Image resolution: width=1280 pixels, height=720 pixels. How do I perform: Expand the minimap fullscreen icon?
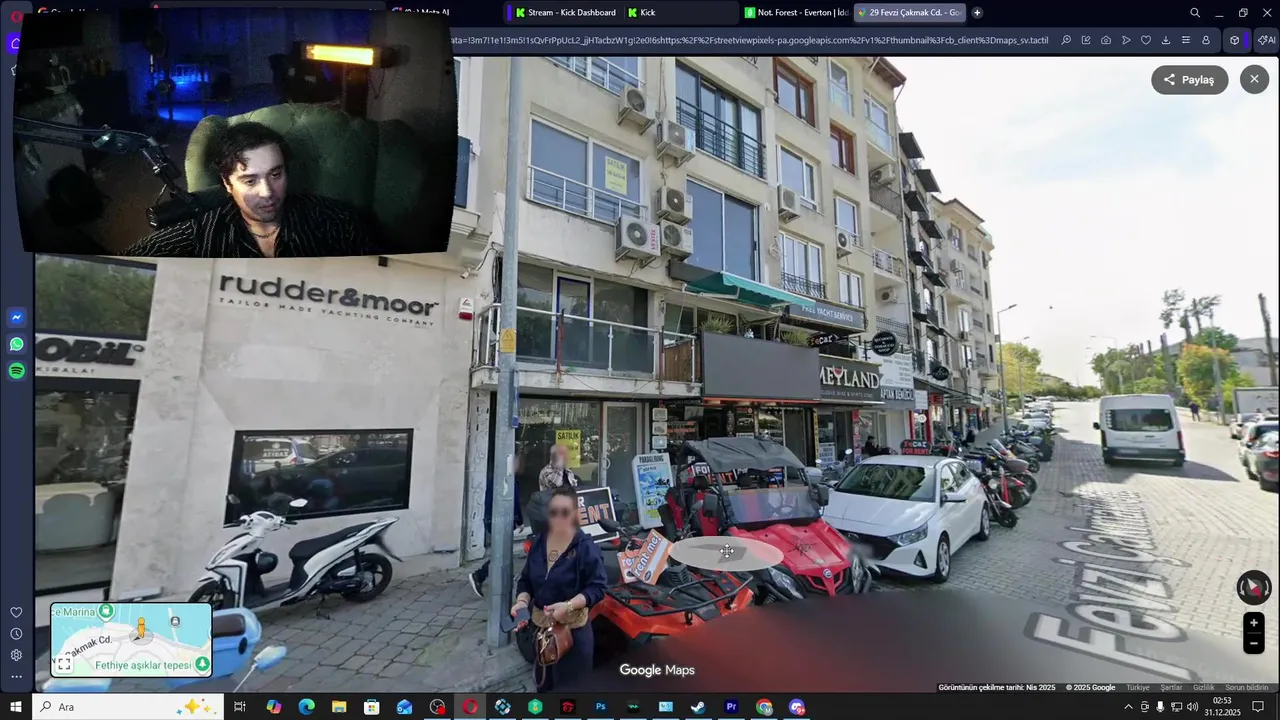coord(64,664)
